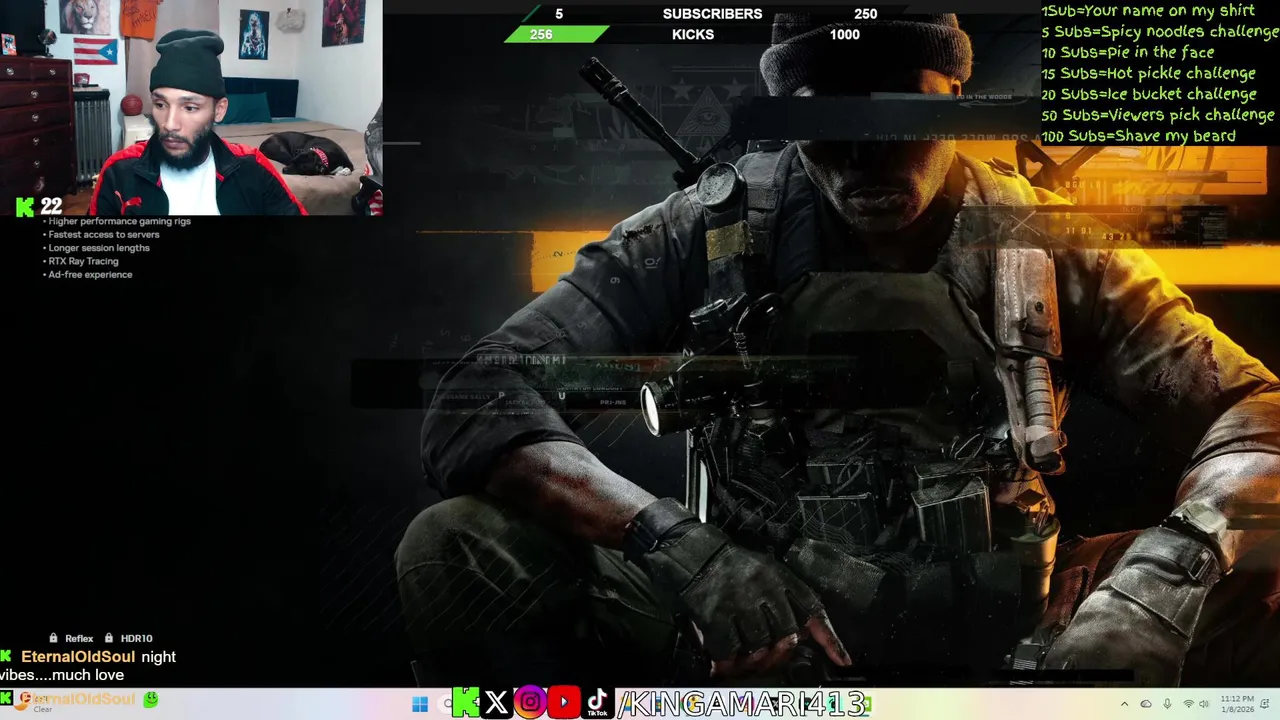Click the subscriber goal value 250
Viewport: 1280px width, 720px height.
point(866,14)
